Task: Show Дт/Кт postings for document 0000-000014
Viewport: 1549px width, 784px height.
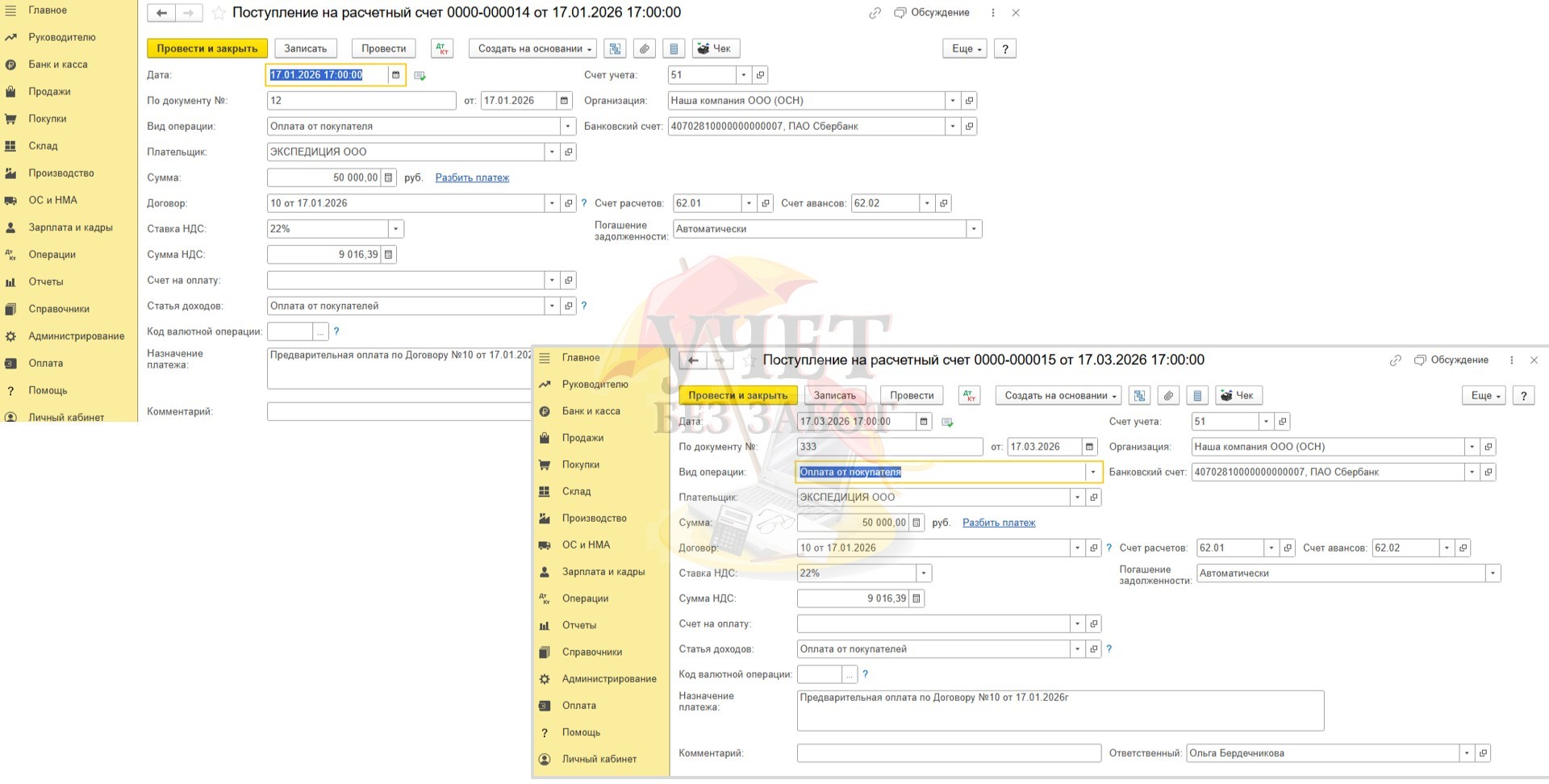Action: coord(442,48)
